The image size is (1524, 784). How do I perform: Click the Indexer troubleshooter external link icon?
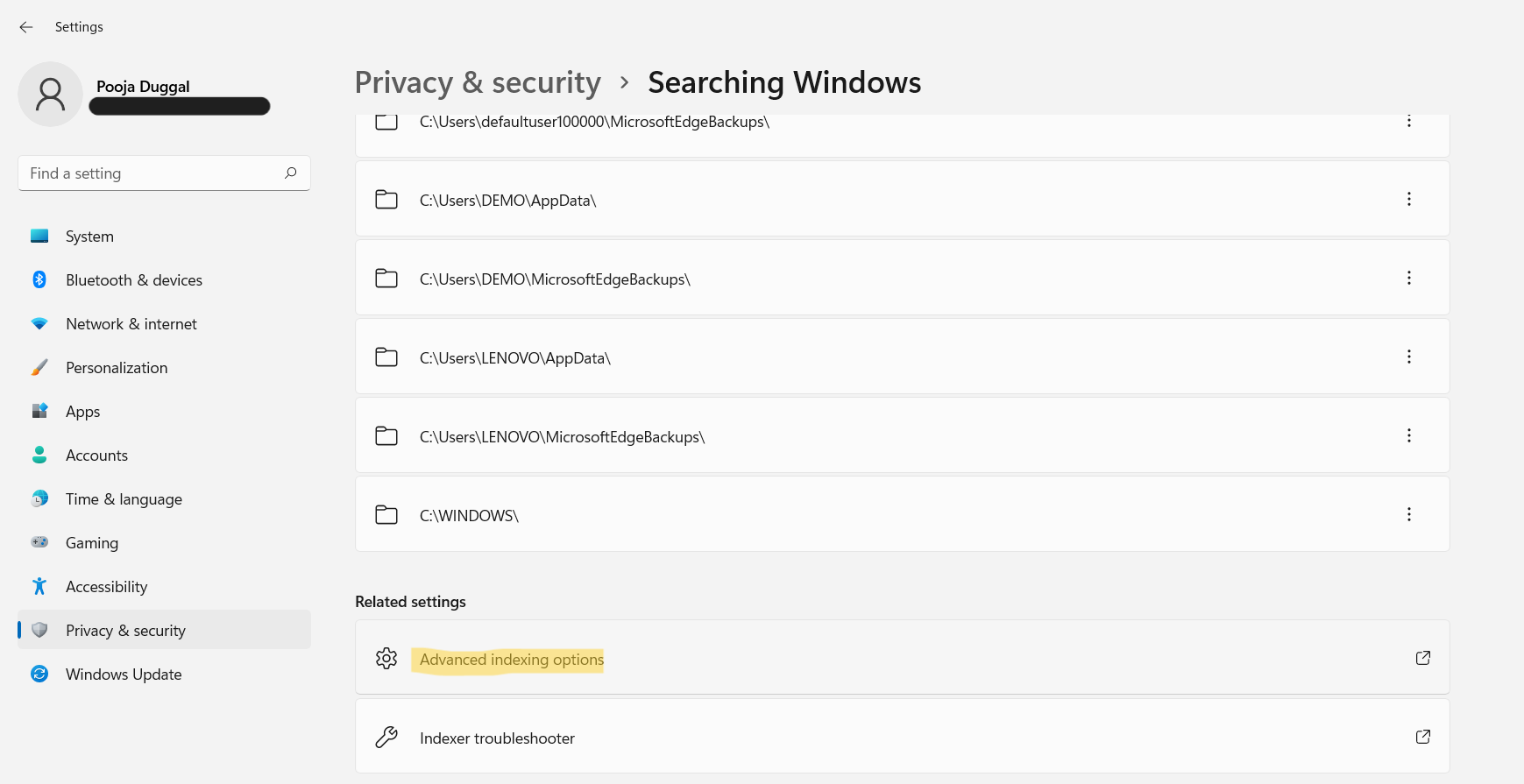(x=1422, y=737)
